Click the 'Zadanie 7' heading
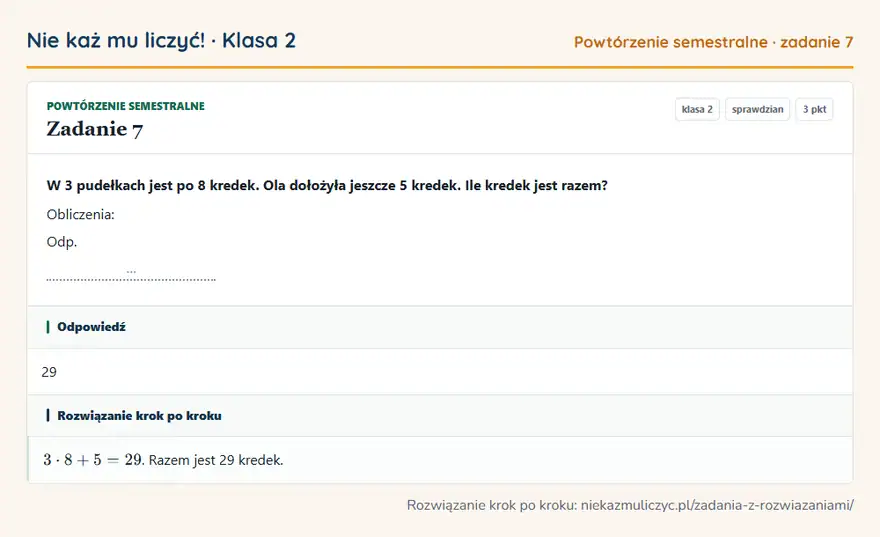Screen dimensions: 880x537 point(95,130)
